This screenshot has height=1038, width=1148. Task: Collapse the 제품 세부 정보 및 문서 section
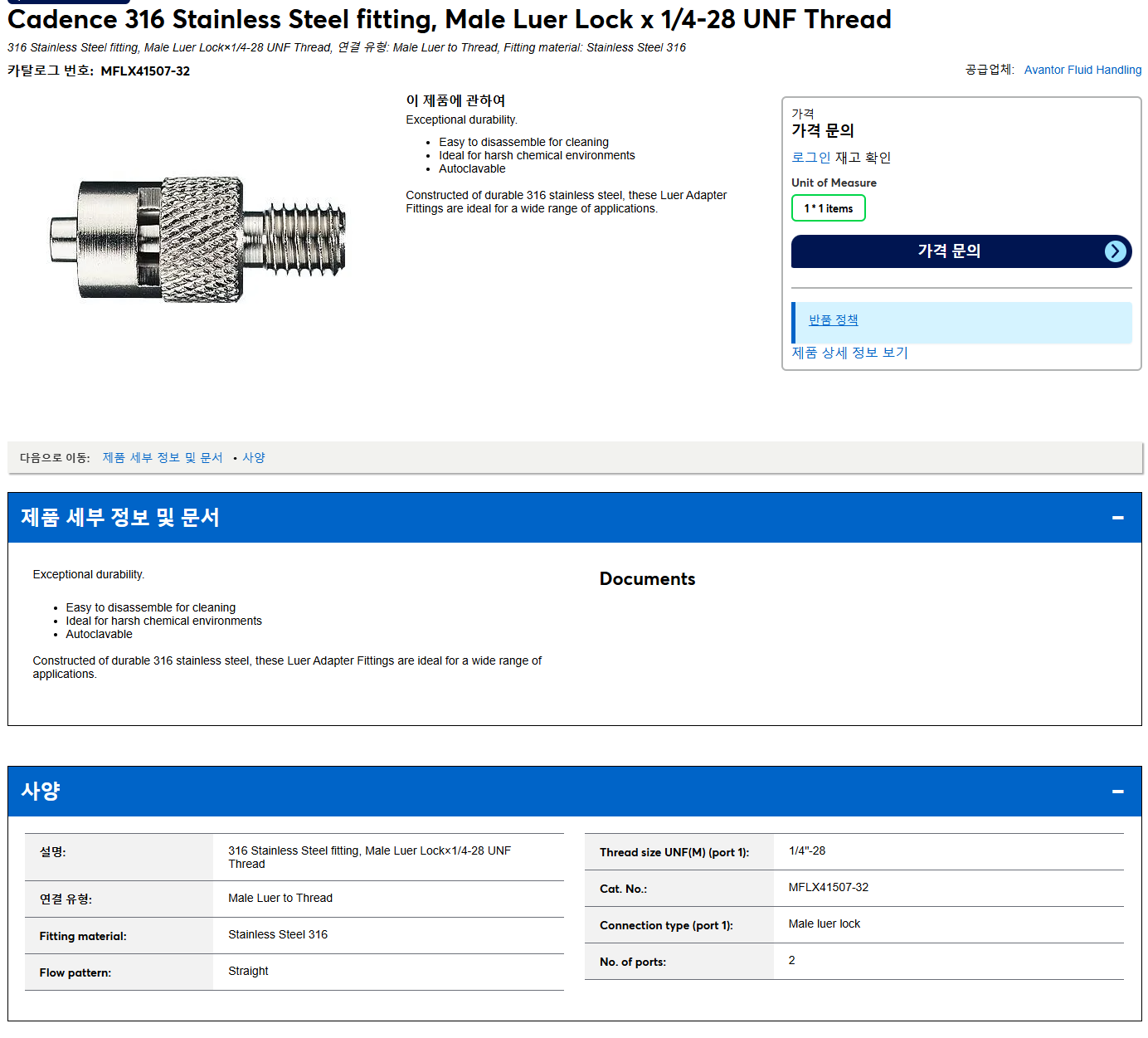click(1117, 518)
